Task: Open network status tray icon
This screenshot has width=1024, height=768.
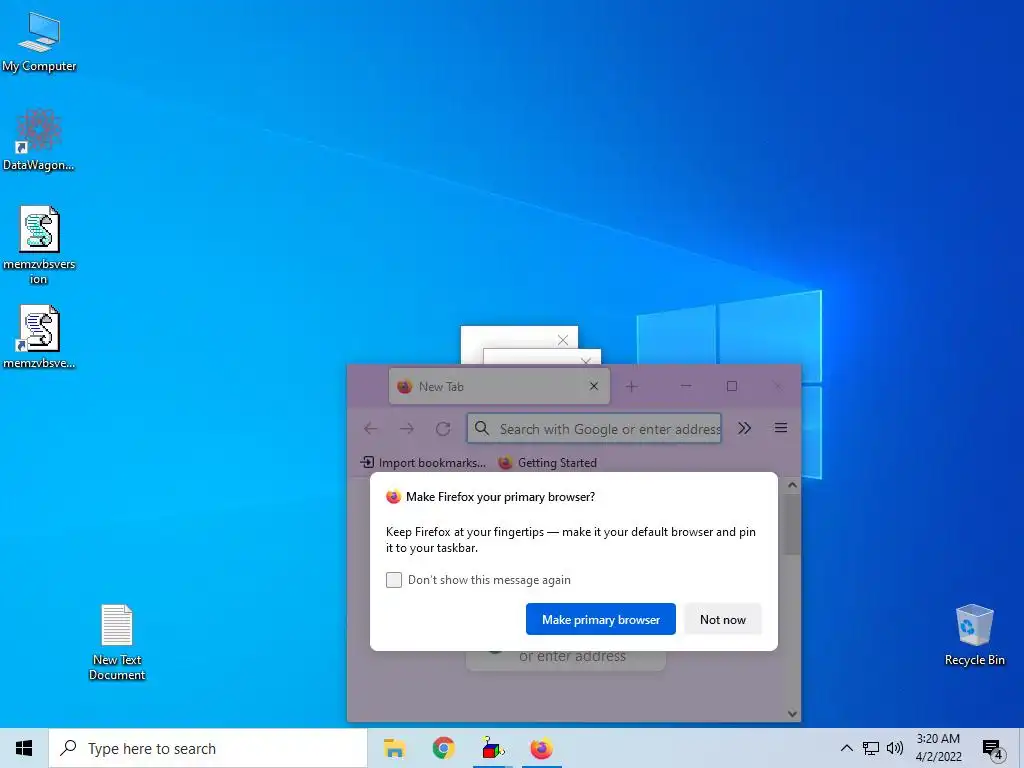Action: (x=871, y=748)
